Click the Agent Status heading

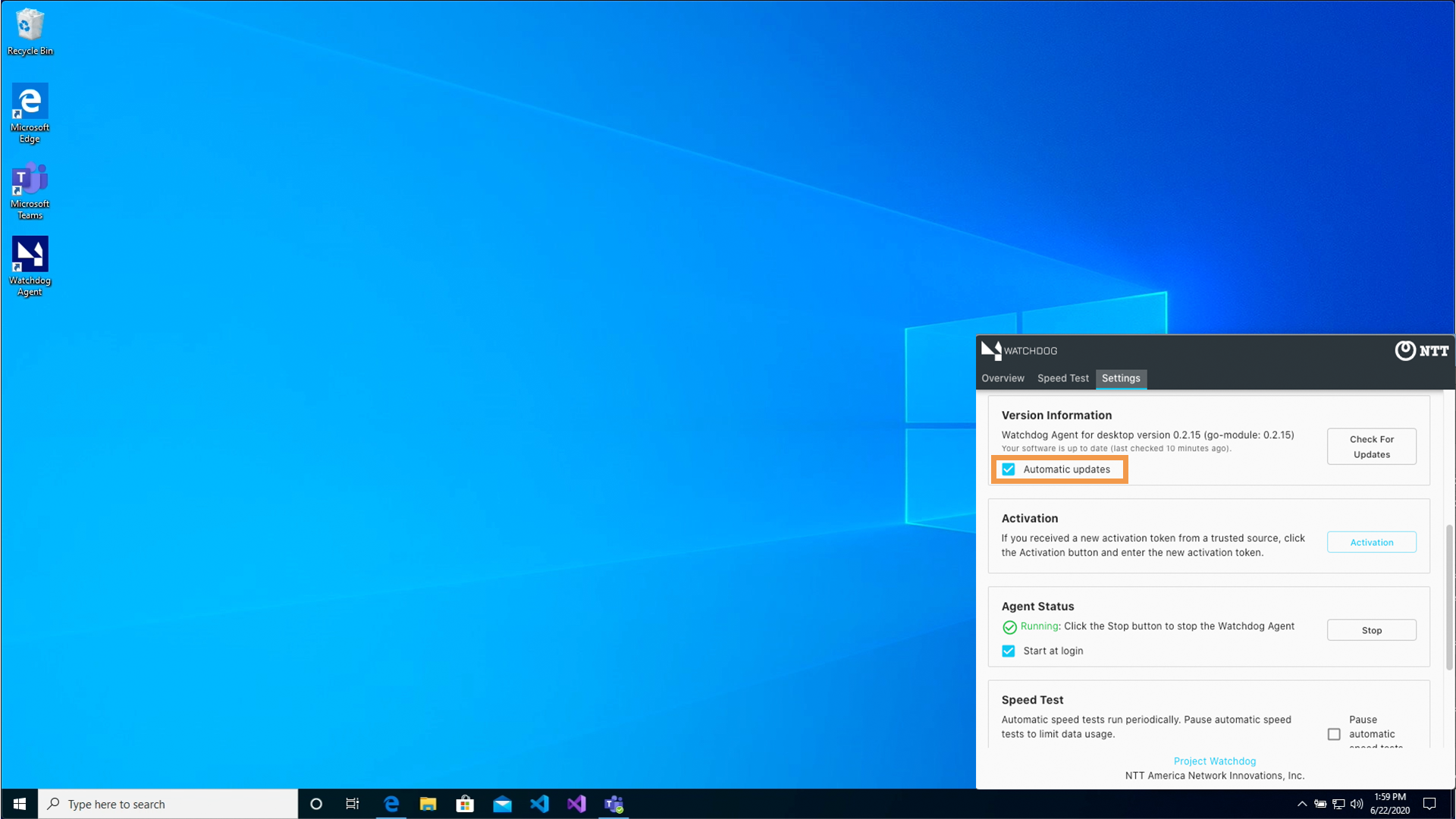tap(1037, 607)
